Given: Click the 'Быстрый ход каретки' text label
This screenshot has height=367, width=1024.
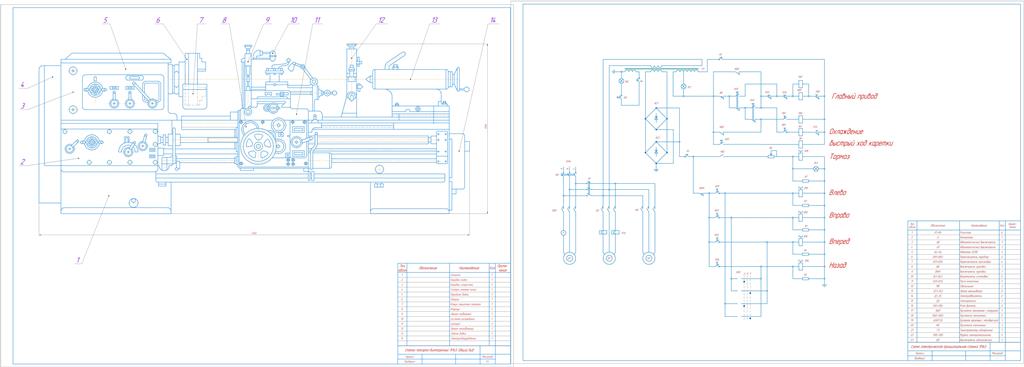Looking at the screenshot, I should [861, 143].
